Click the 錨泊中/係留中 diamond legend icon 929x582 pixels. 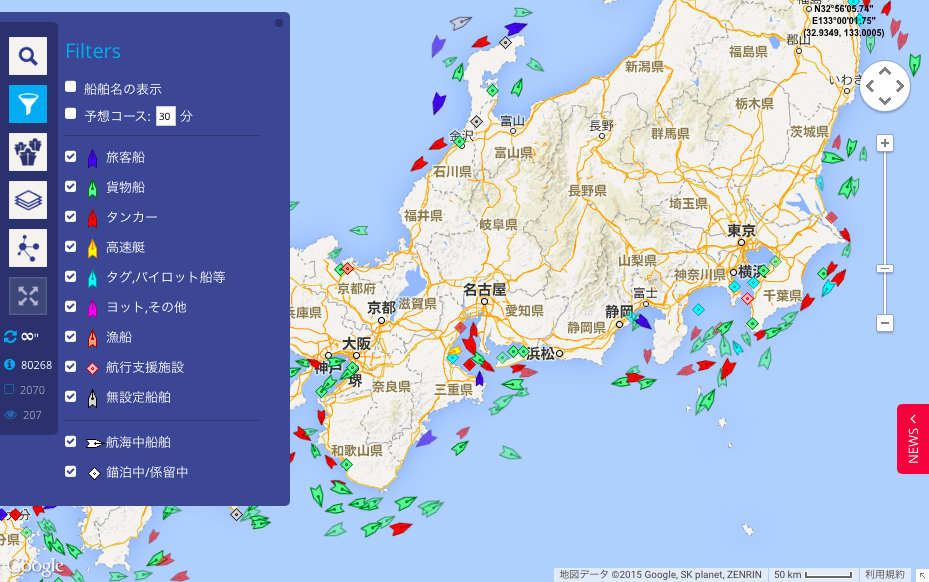pos(94,473)
